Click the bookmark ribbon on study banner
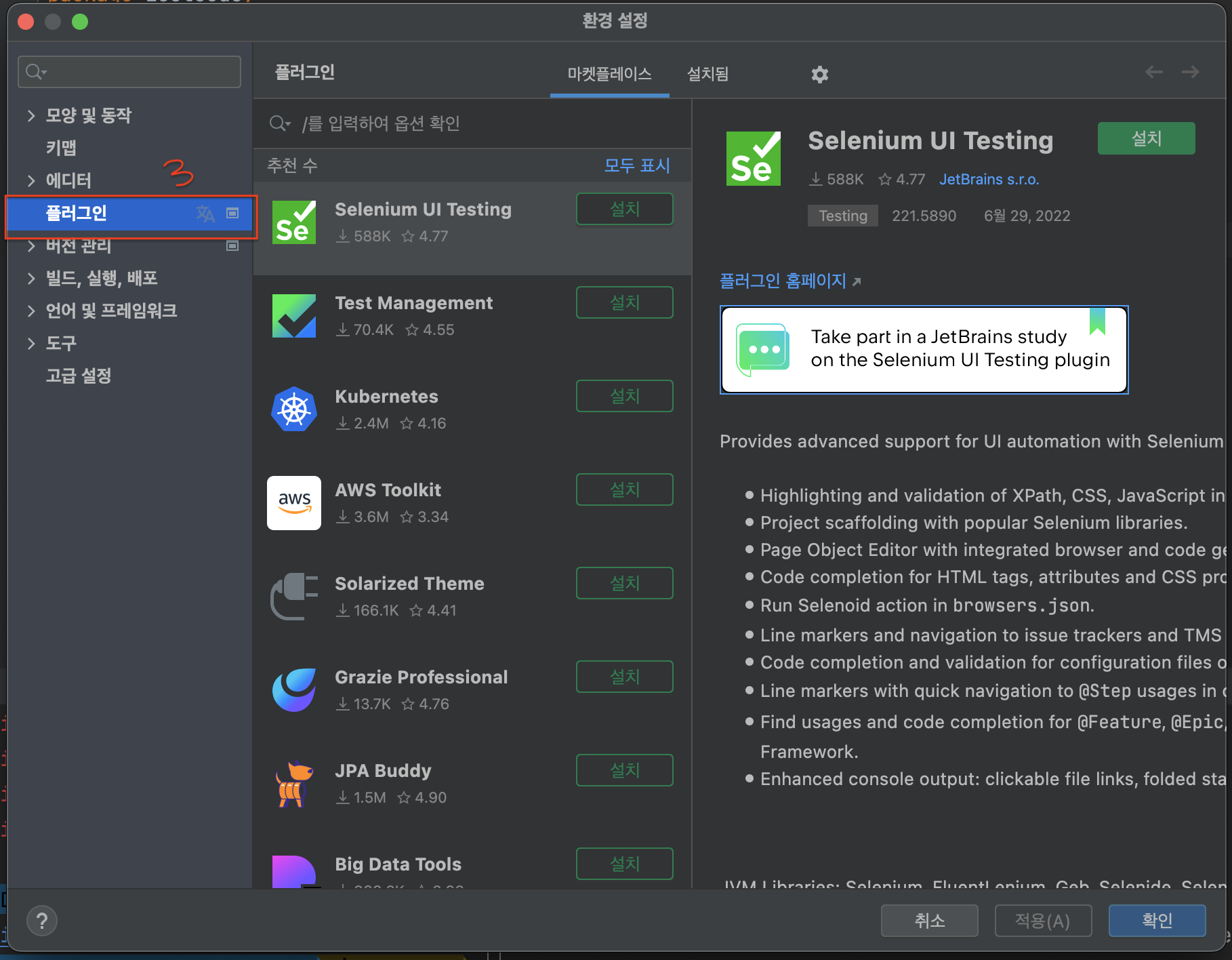This screenshot has height=960, width=1232. coord(1098,321)
